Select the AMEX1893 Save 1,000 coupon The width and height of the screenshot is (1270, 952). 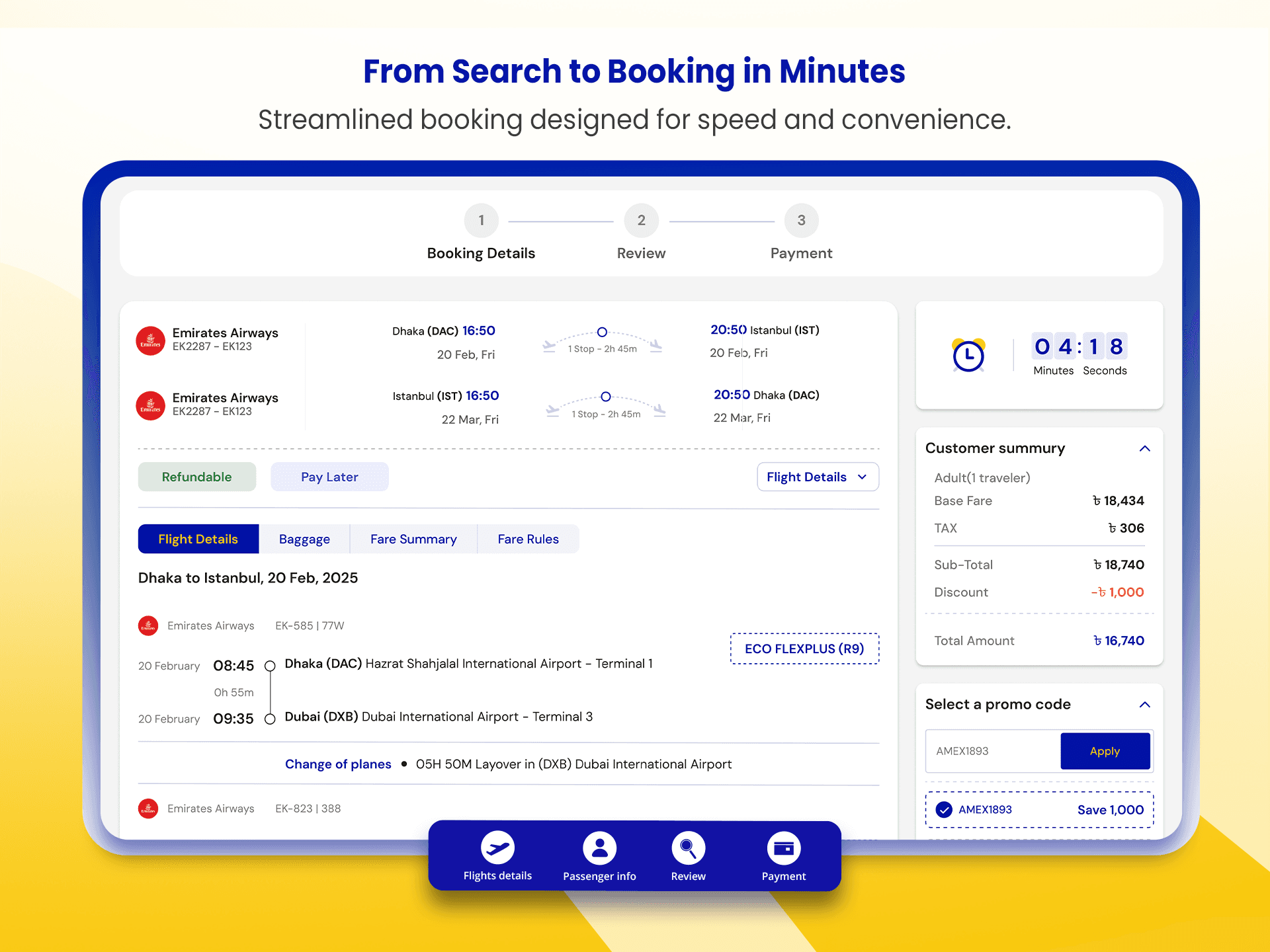(x=1039, y=810)
